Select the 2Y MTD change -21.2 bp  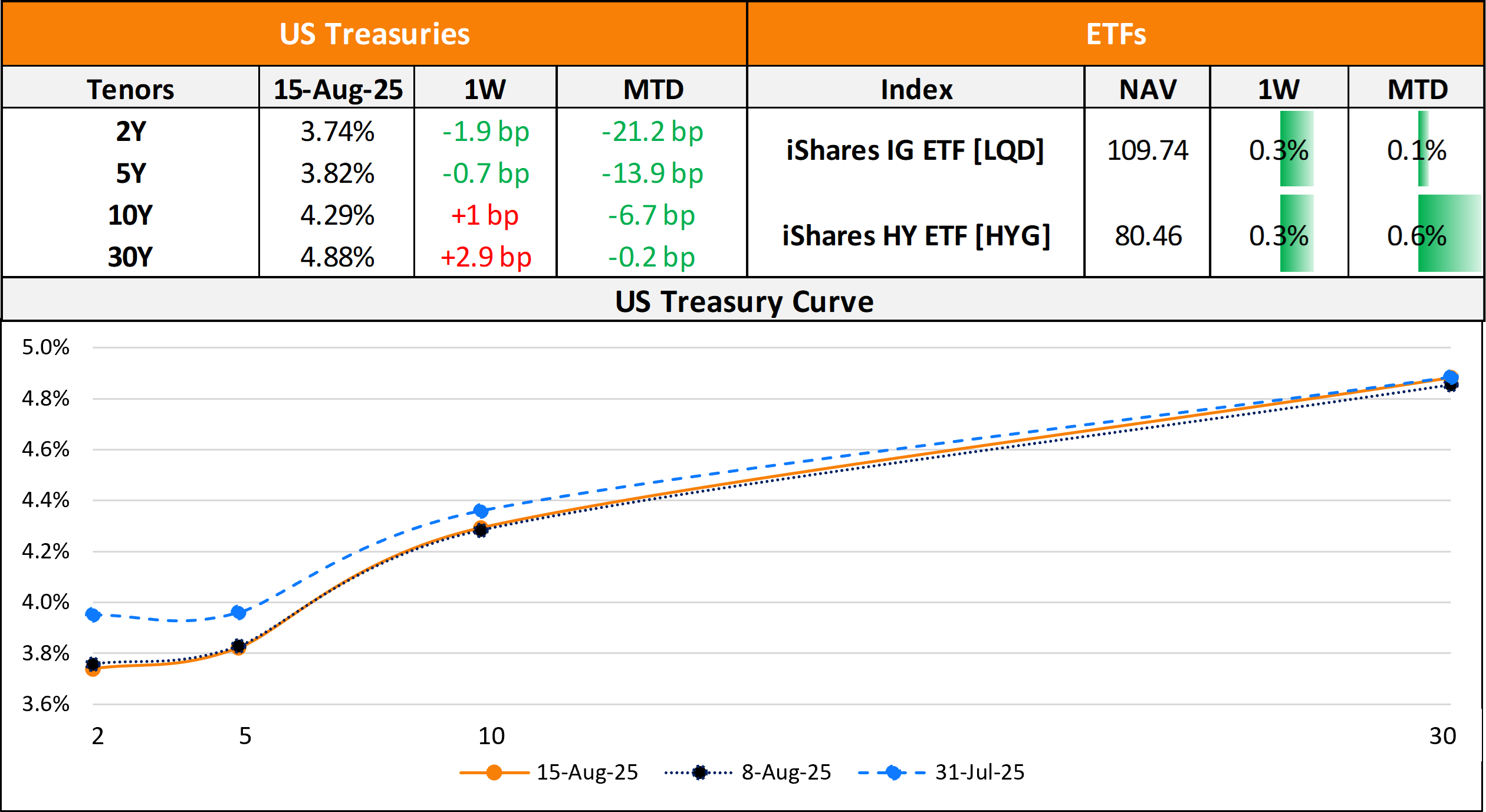(652, 131)
